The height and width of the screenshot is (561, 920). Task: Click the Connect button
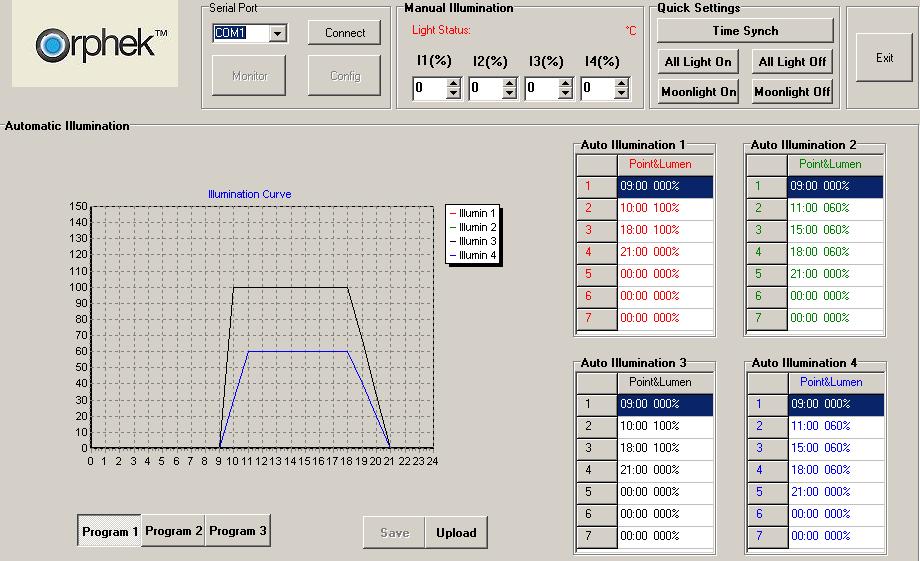(344, 33)
